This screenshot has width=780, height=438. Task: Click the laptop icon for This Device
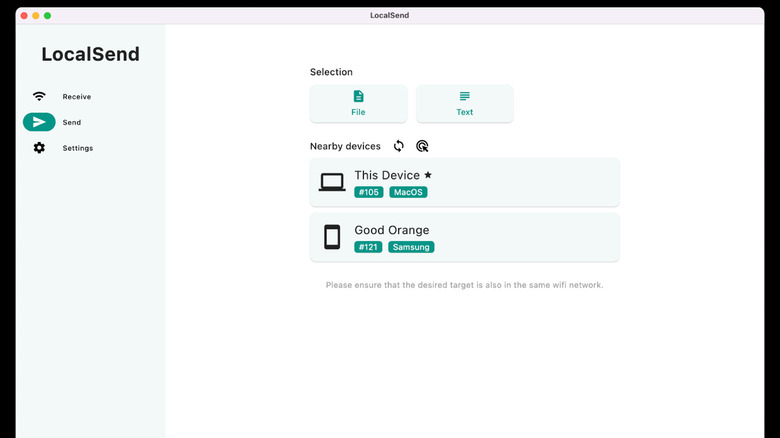coord(332,182)
